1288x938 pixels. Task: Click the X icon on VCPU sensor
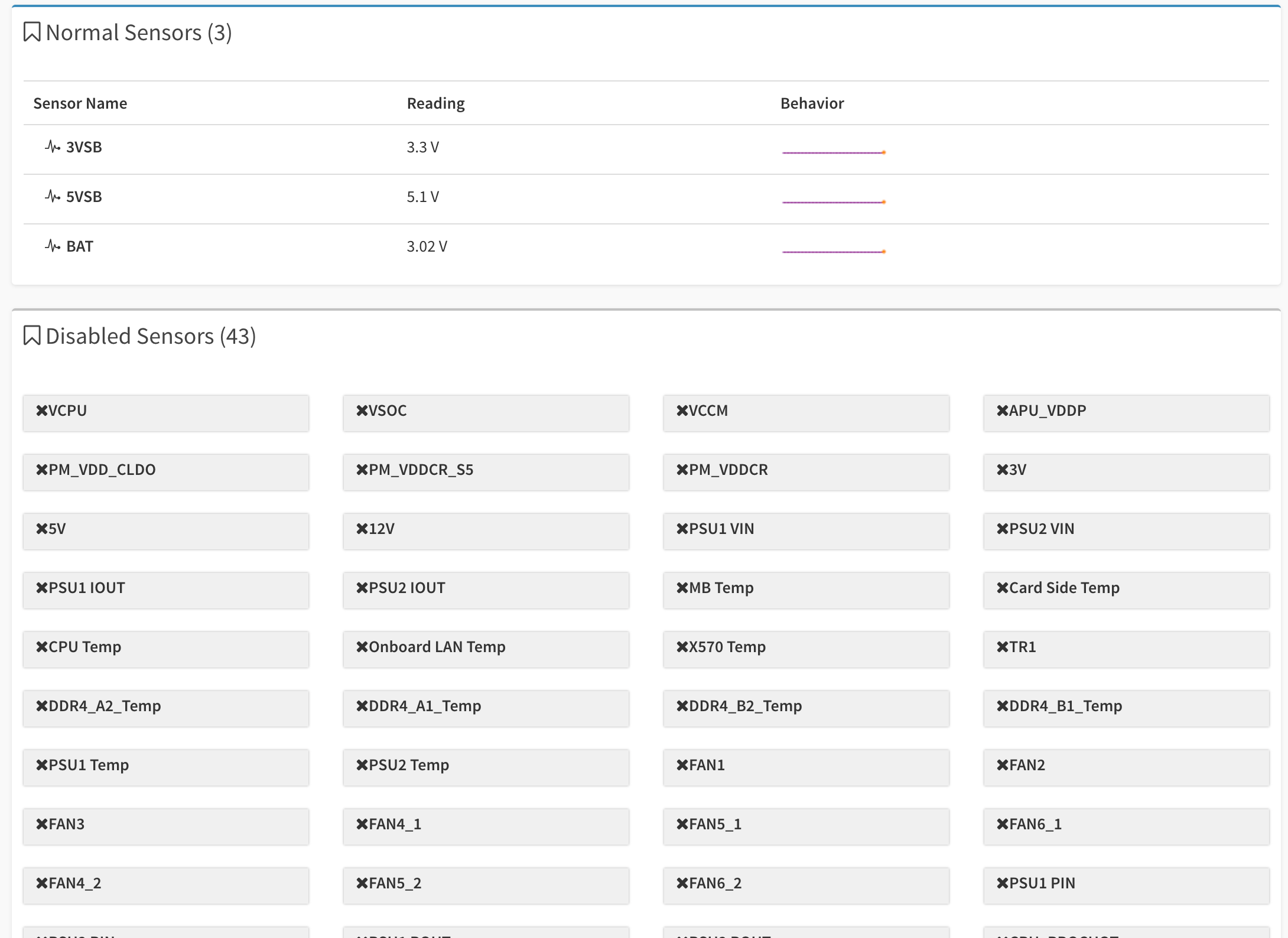[x=41, y=411]
